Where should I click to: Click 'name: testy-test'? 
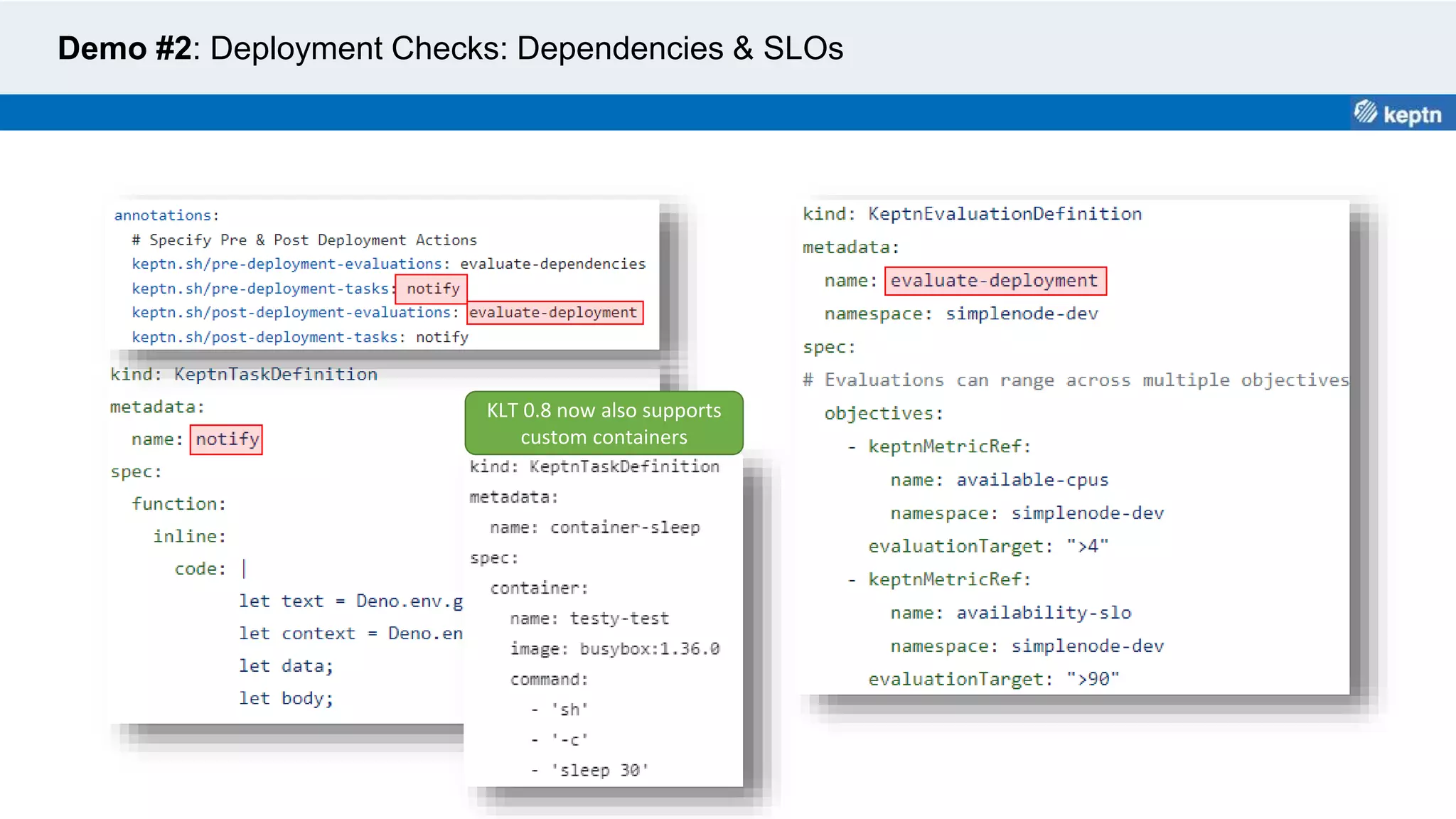click(x=589, y=619)
